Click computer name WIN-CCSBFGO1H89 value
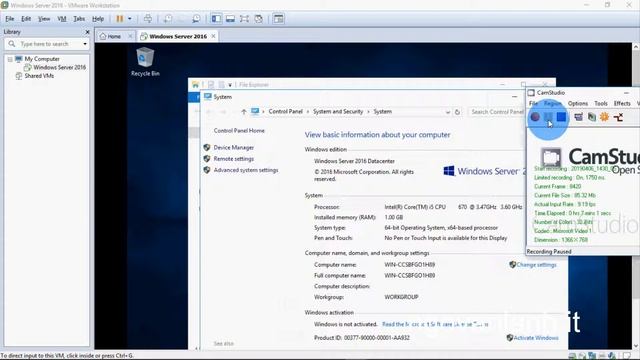The width and height of the screenshot is (640, 360). click(409, 265)
